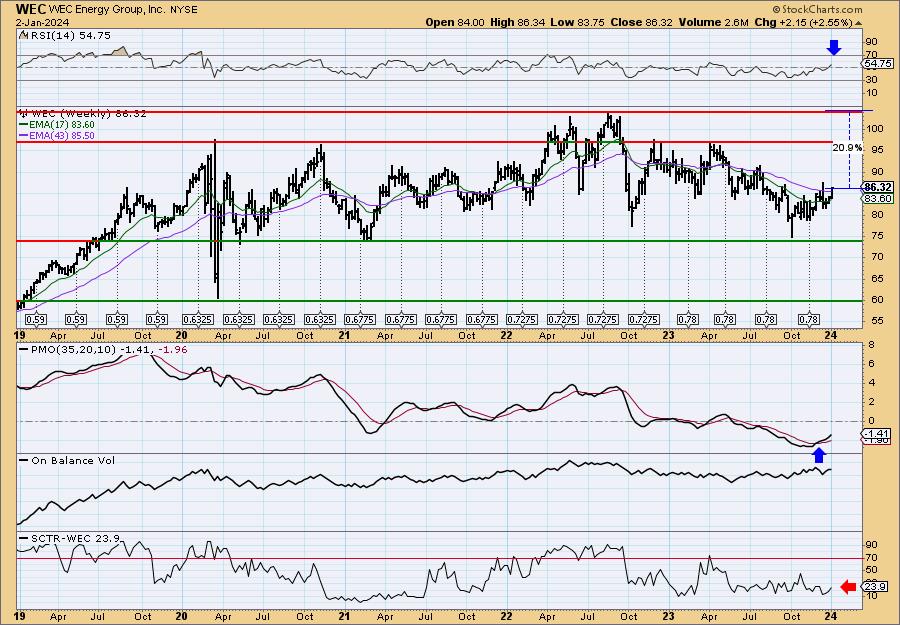900x625 pixels.
Task: Click the OHLC bar icon before WEC (Weekly)
Action: [22, 114]
